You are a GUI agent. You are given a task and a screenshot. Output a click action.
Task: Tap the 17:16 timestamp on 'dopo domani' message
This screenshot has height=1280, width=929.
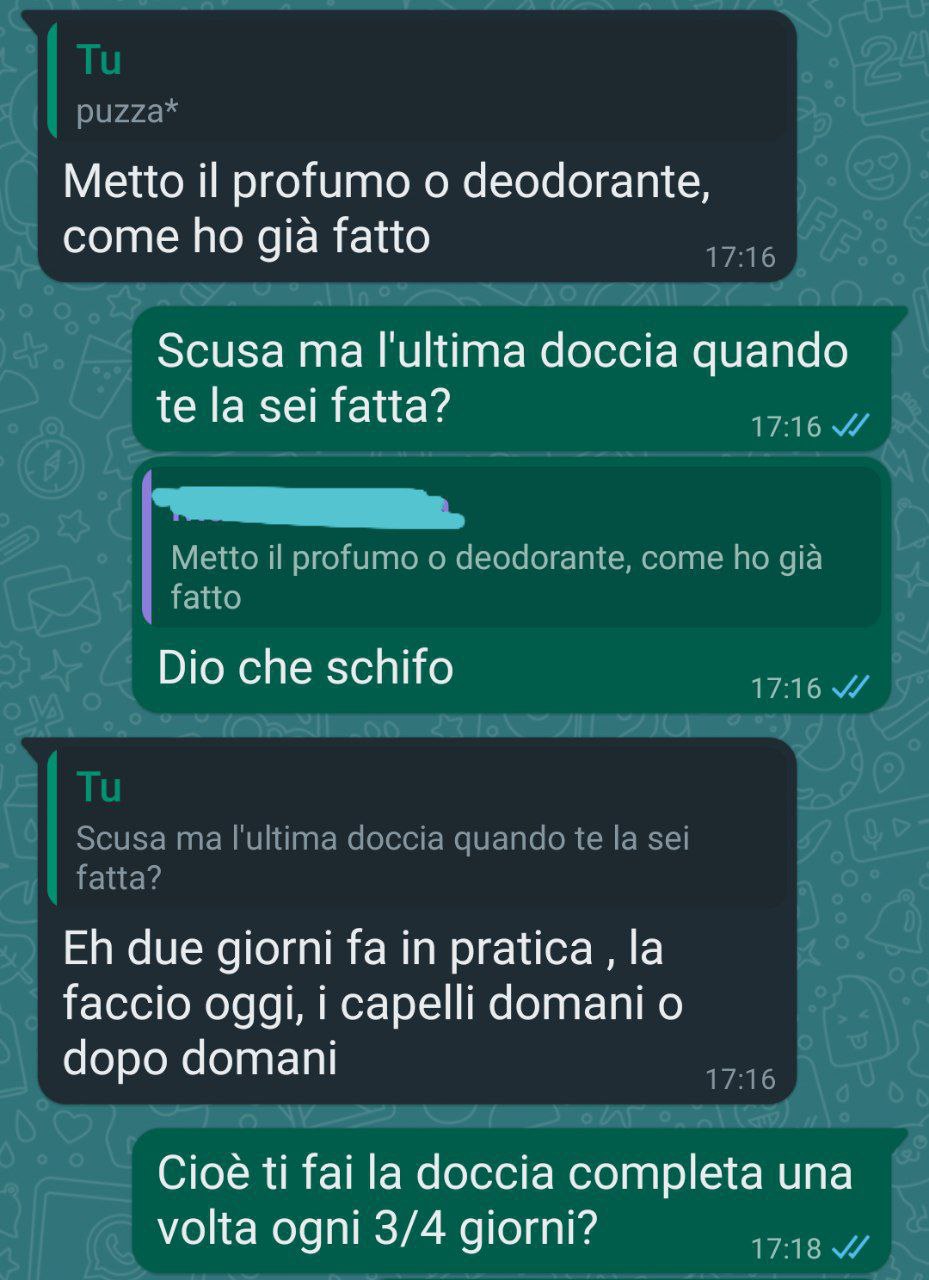740,1079
